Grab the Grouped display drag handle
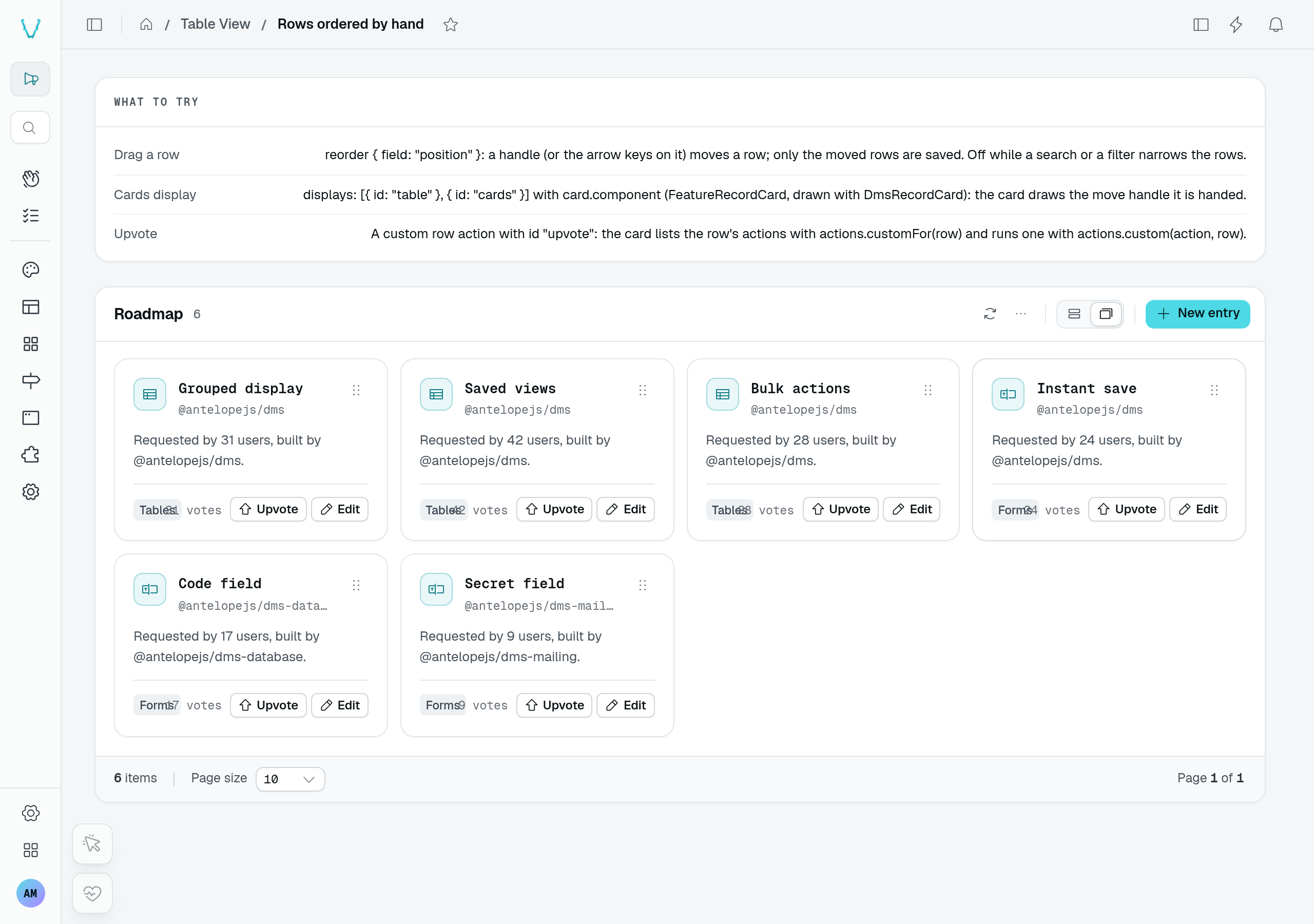Image resolution: width=1314 pixels, height=924 pixels. click(x=356, y=390)
